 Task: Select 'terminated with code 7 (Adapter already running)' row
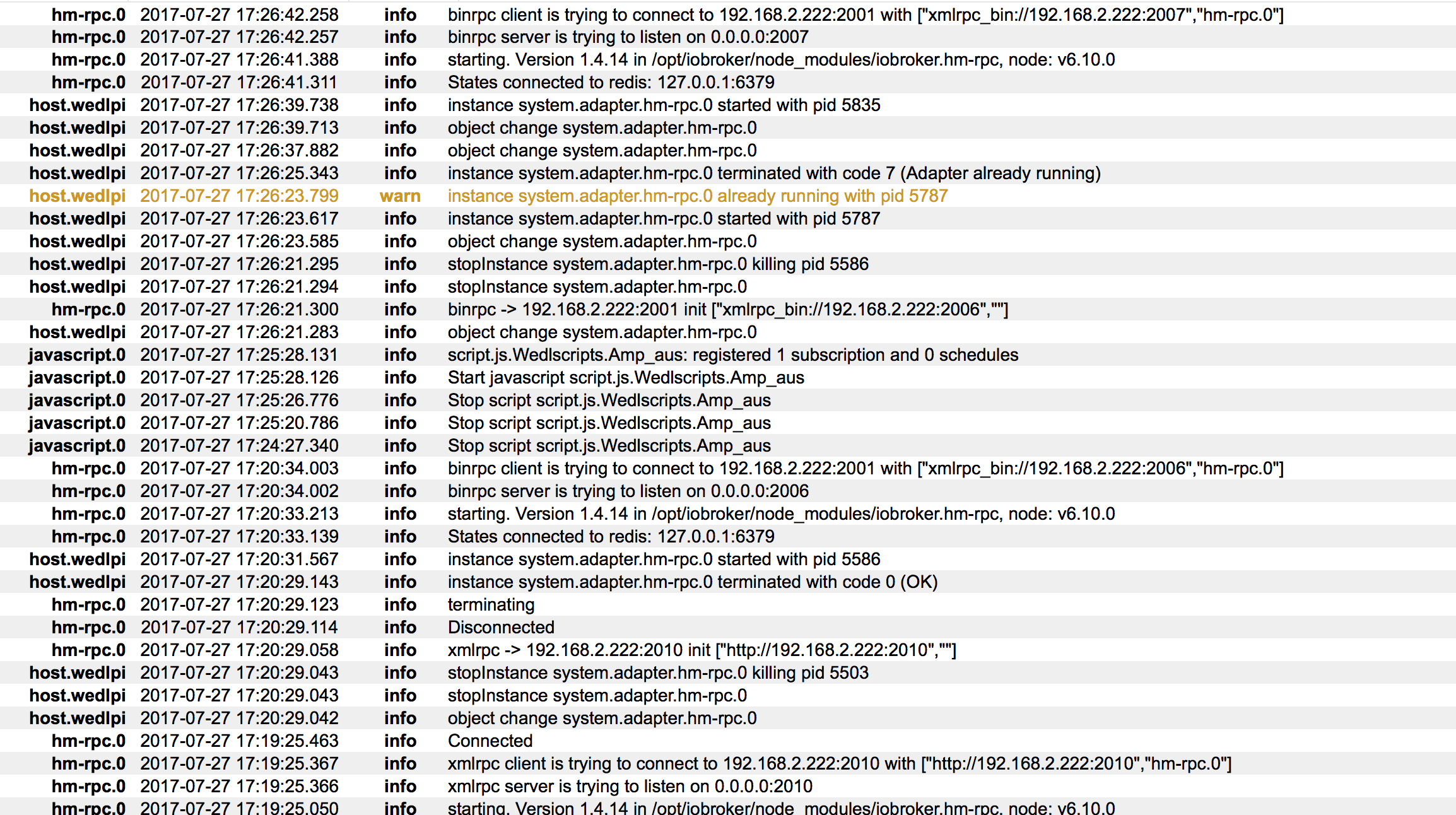pyautogui.click(x=773, y=173)
